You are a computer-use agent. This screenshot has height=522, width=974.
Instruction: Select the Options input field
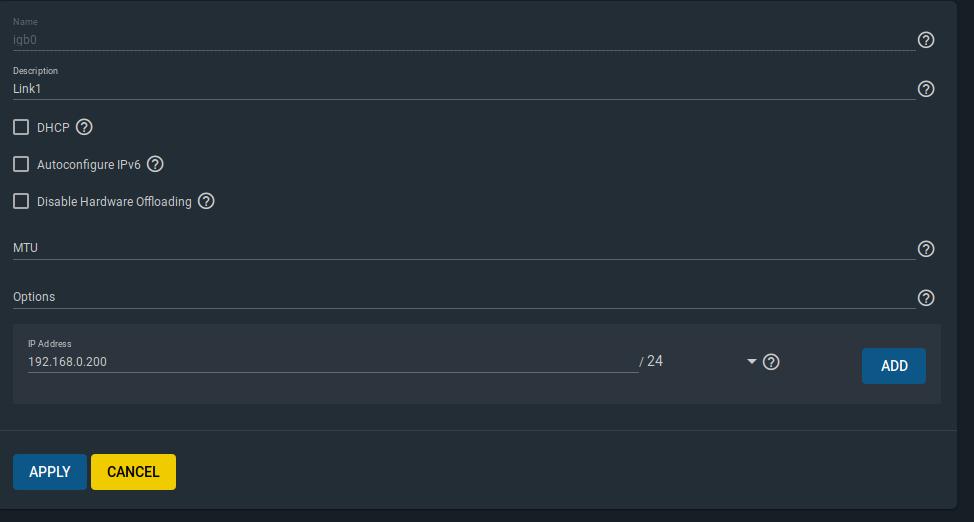(464, 297)
